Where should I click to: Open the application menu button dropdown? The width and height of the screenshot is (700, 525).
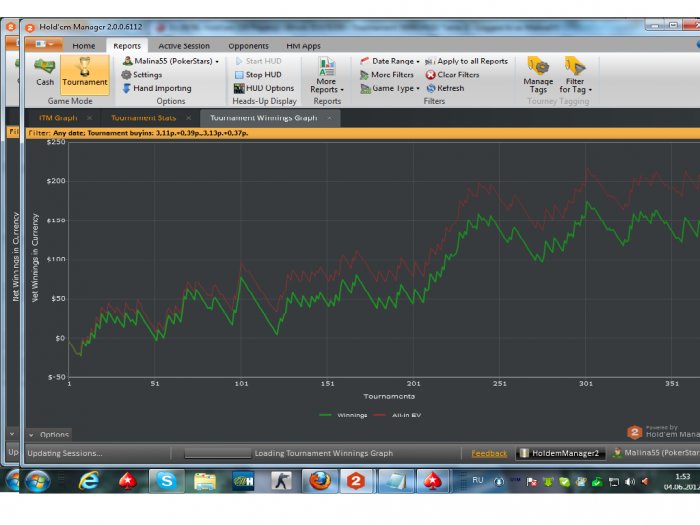[45, 44]
